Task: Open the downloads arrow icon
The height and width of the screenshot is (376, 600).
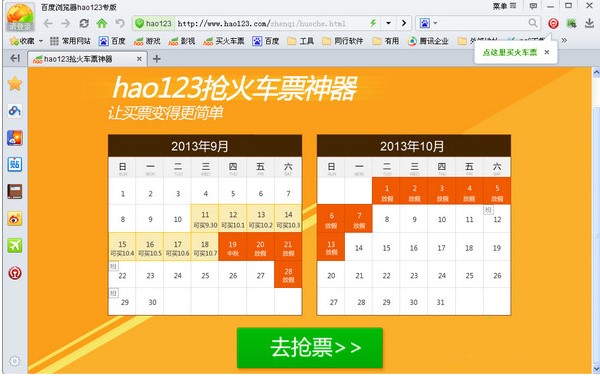Action: point(589,23)
